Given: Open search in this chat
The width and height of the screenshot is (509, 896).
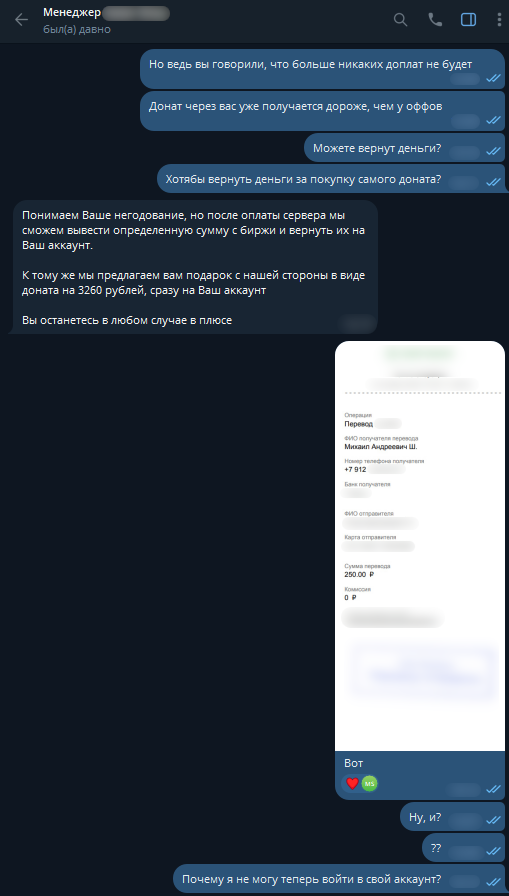Looking at the screenshot, I should pyautogui.click(x=400, y=20).
